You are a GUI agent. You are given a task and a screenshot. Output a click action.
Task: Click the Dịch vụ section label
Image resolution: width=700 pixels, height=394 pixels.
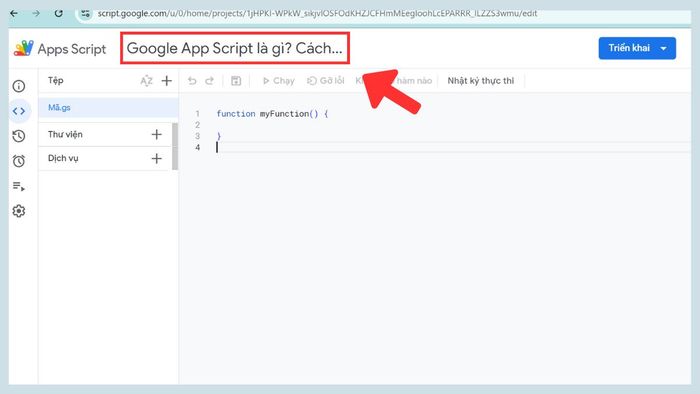tap(63, 158)
